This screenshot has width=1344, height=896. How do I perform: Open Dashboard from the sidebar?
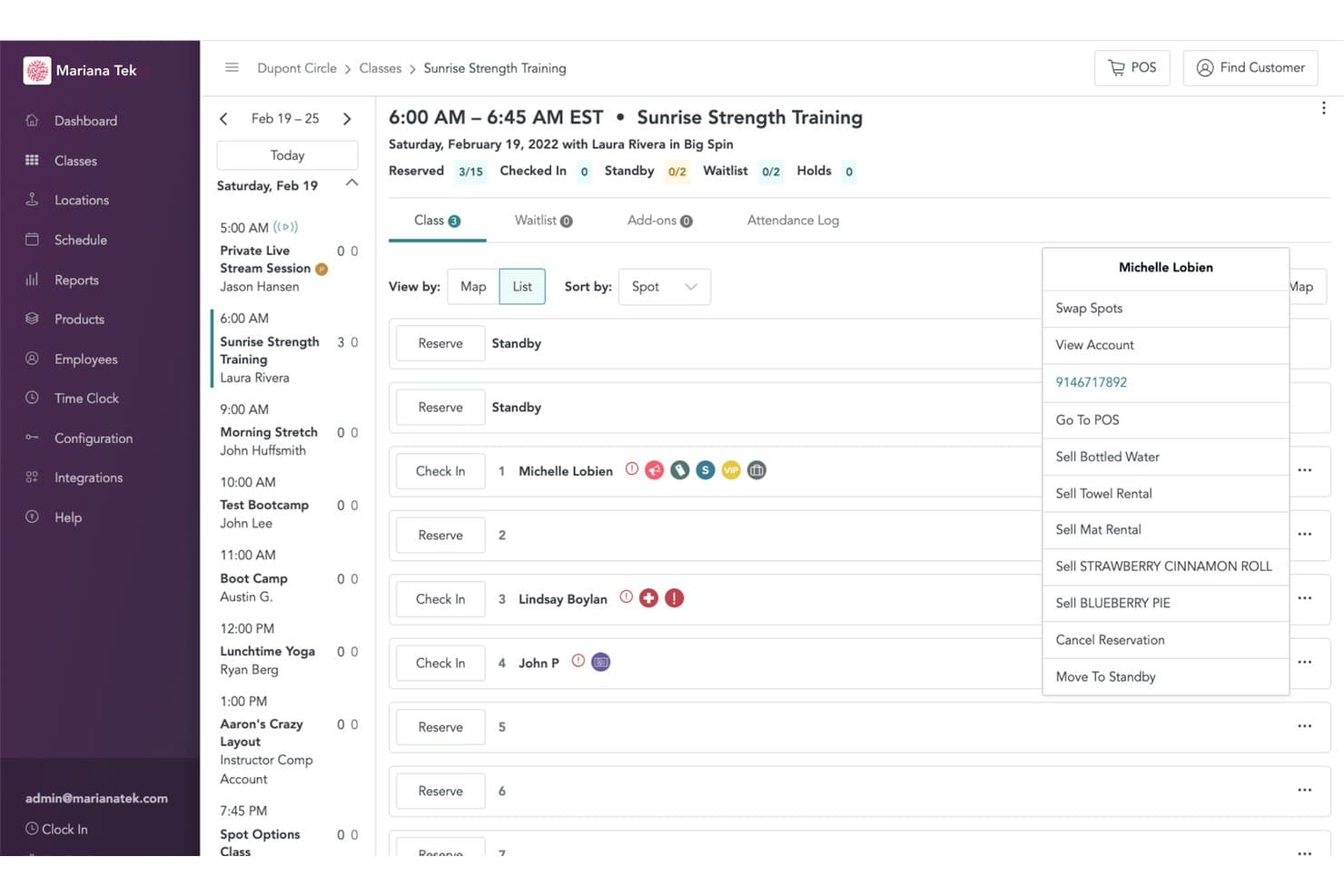85,121
